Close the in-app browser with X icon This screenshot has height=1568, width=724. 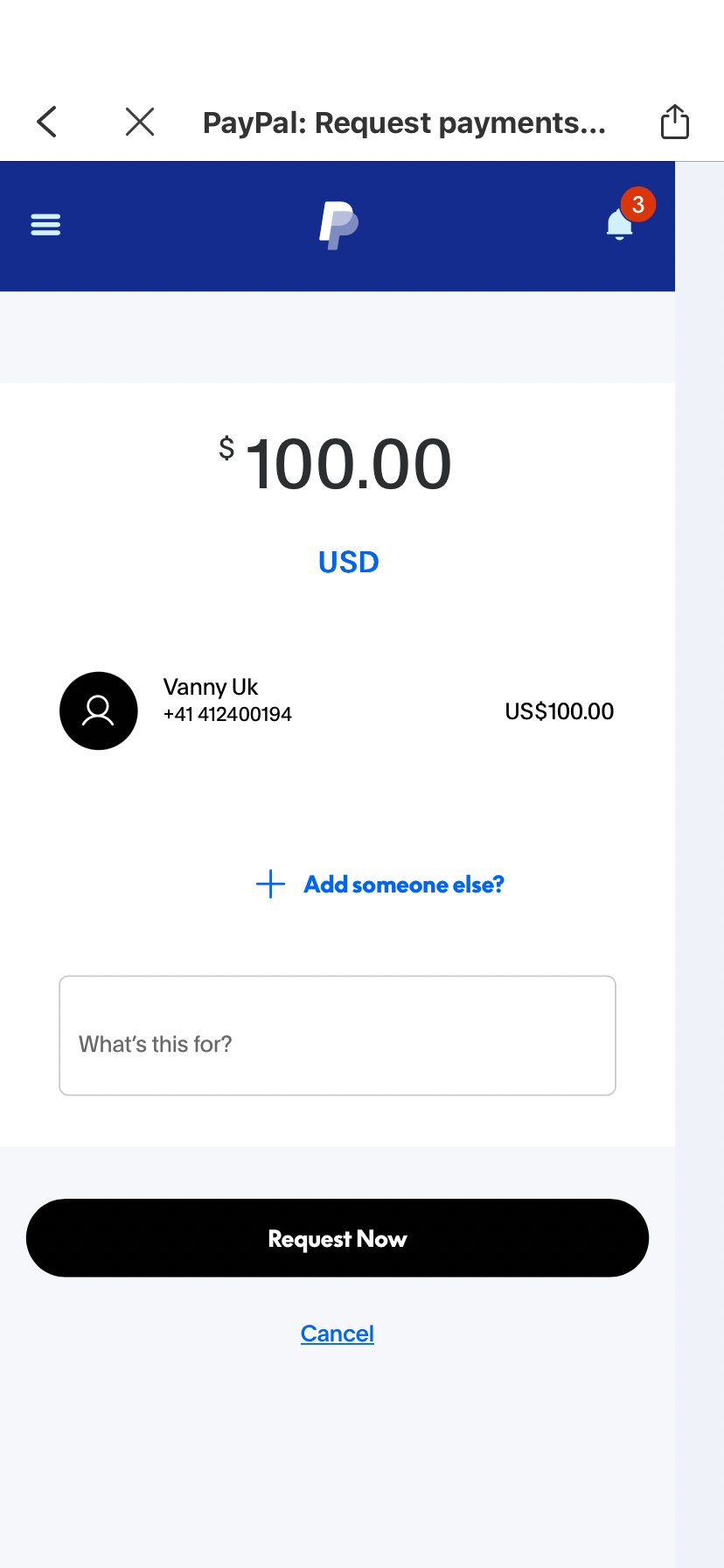coord(140,122)
